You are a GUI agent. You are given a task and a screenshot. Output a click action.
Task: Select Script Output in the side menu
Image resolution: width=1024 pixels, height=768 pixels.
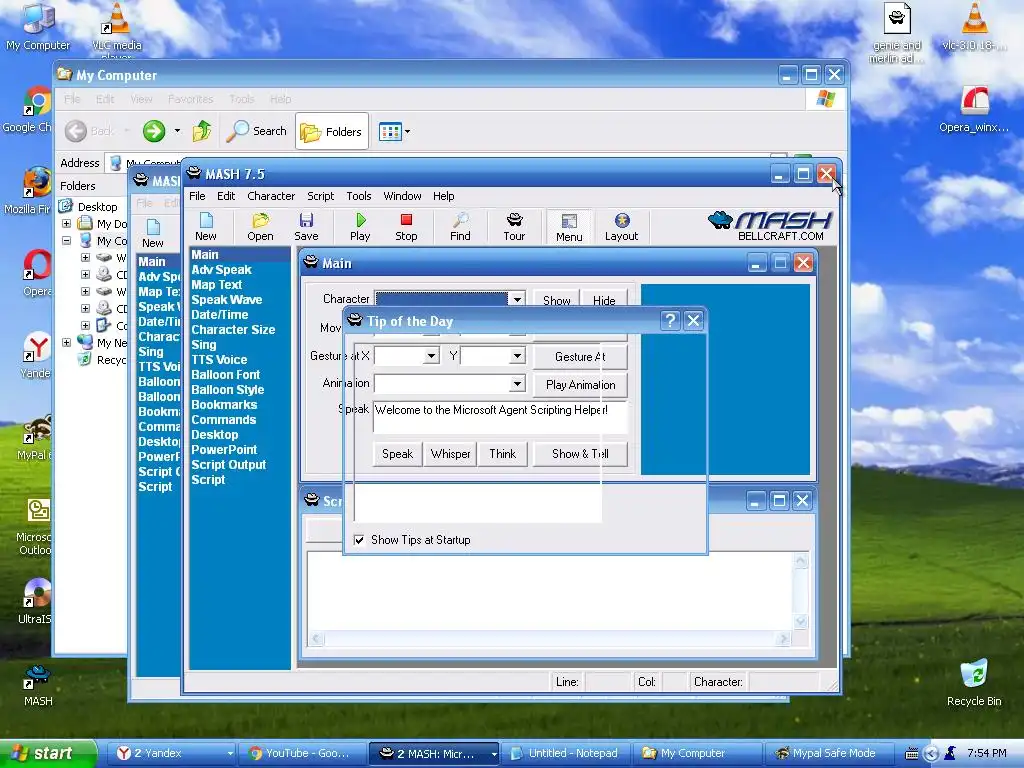tap(229, 465)
